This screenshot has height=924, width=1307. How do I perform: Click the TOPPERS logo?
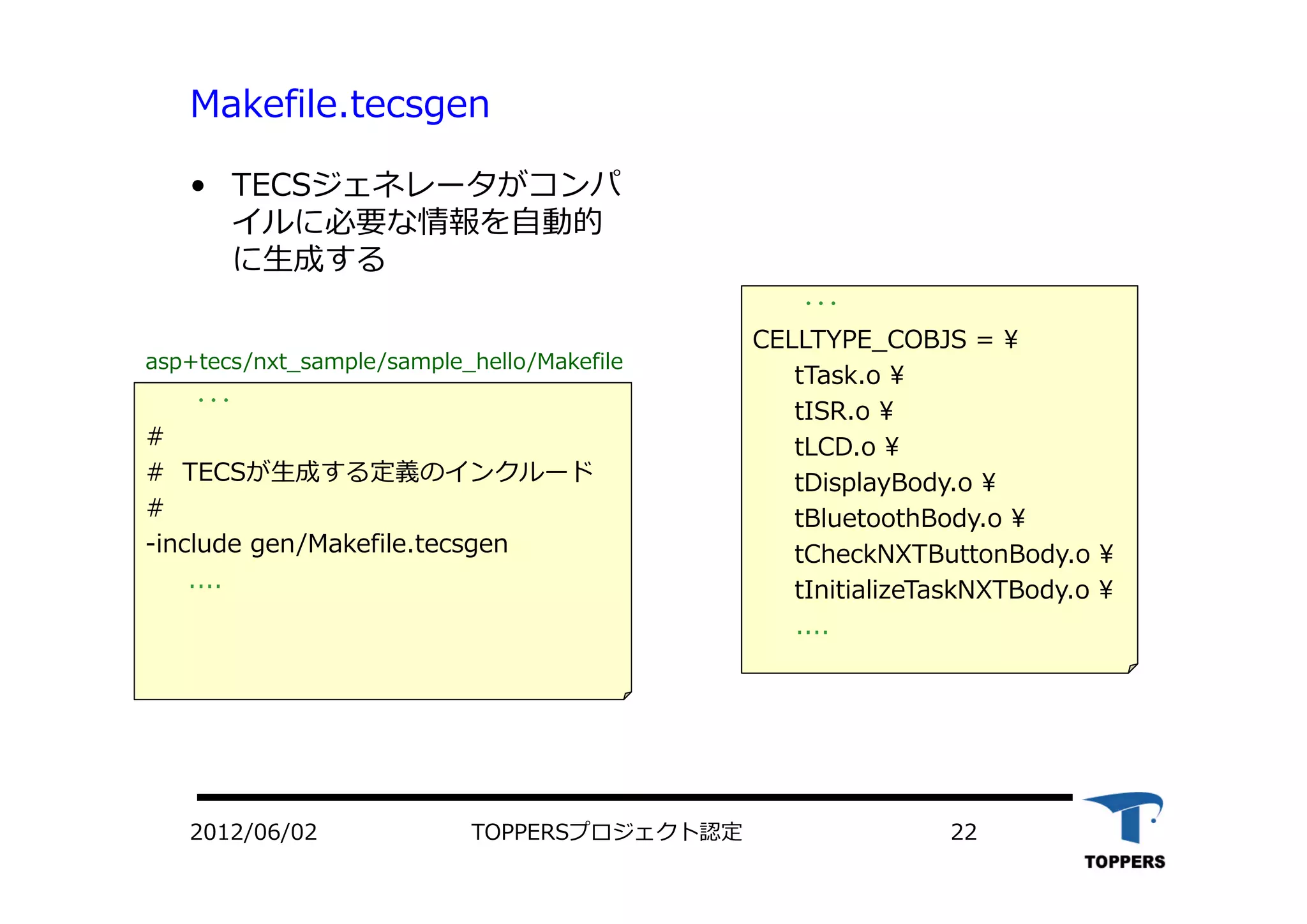pyautogui.click(x=1124, y=831)
